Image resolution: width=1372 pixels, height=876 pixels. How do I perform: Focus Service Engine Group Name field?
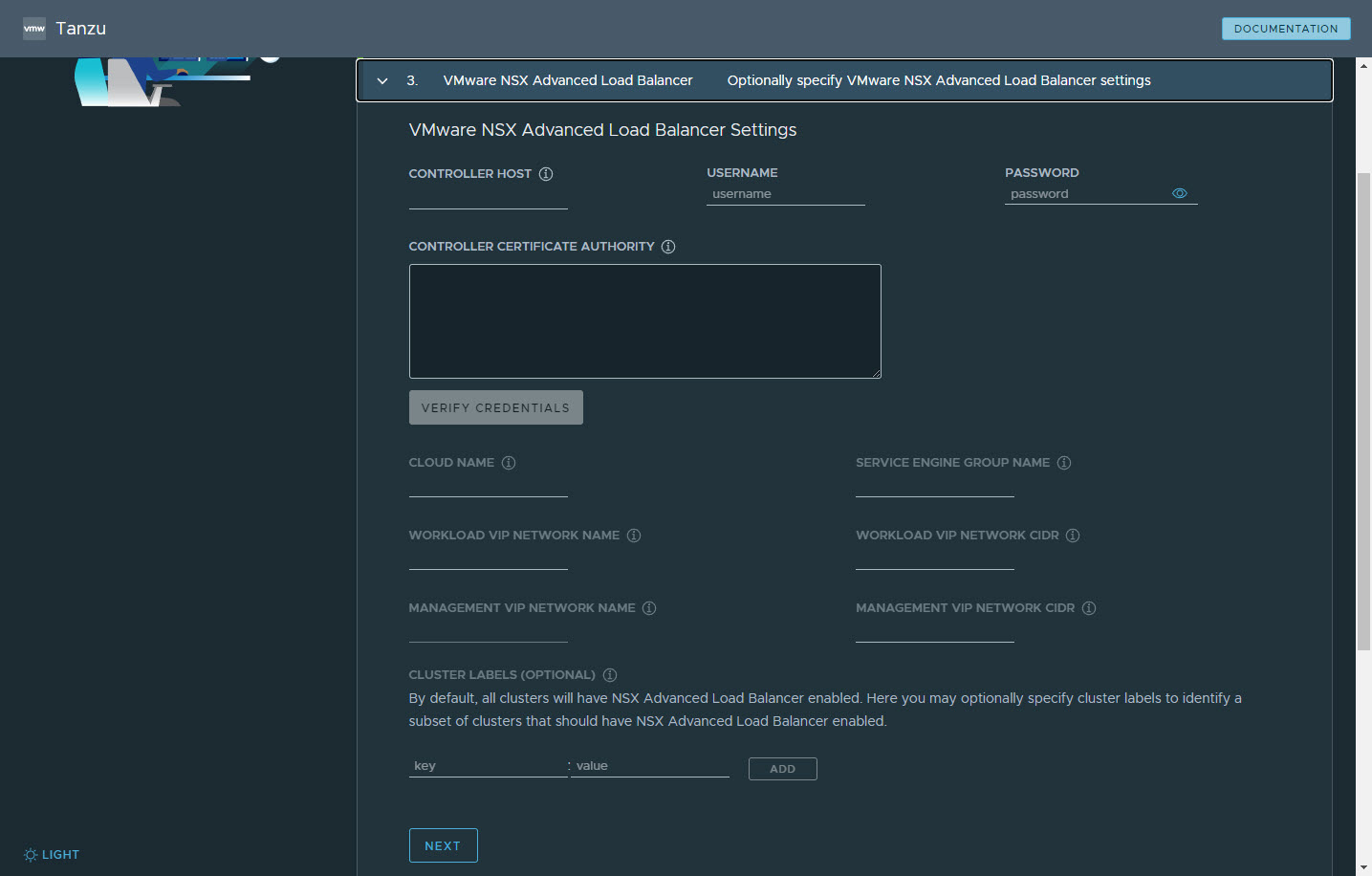point(935,485)
